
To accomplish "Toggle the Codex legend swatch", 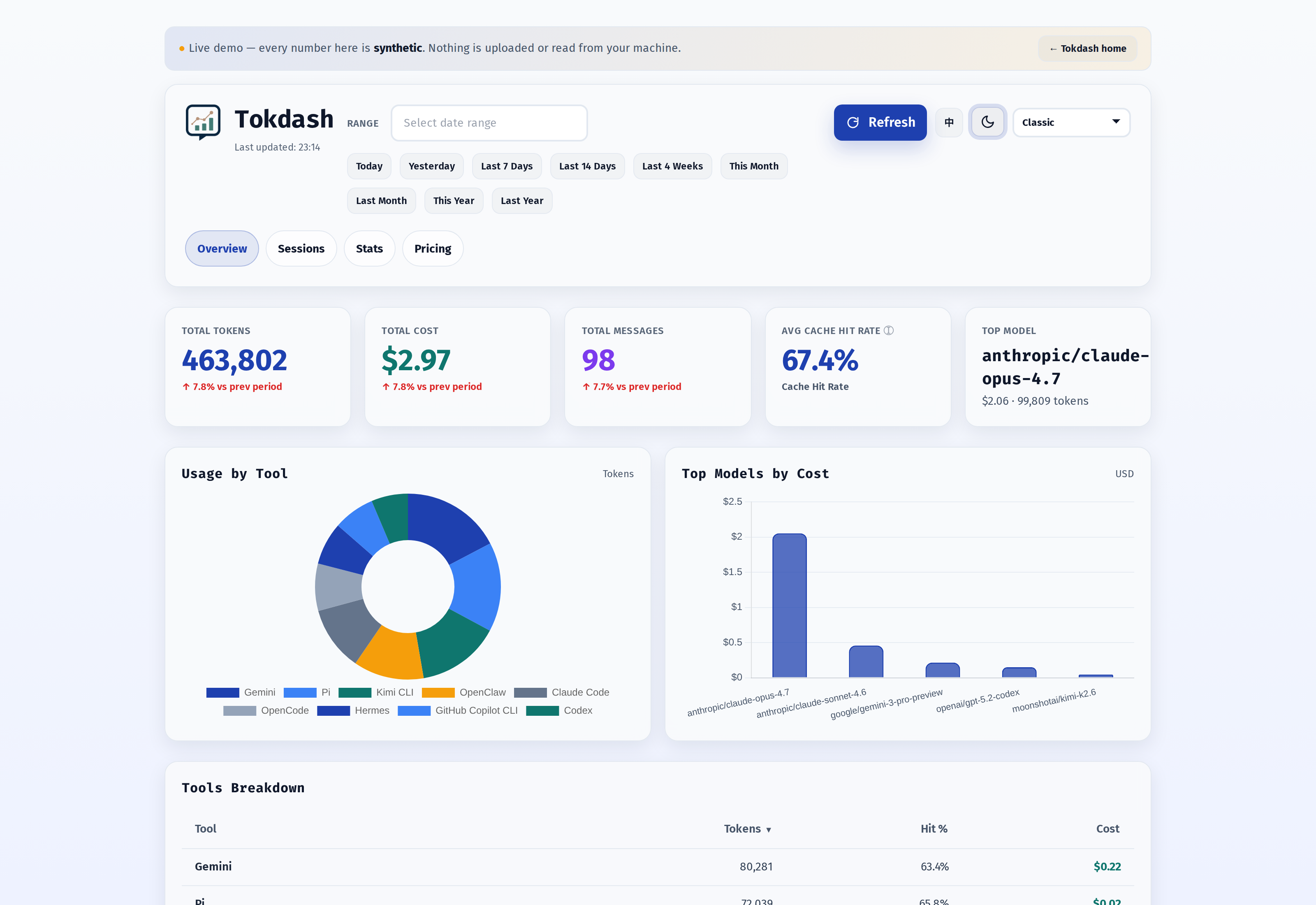I will pyautogui.click(x=542, y=710).
